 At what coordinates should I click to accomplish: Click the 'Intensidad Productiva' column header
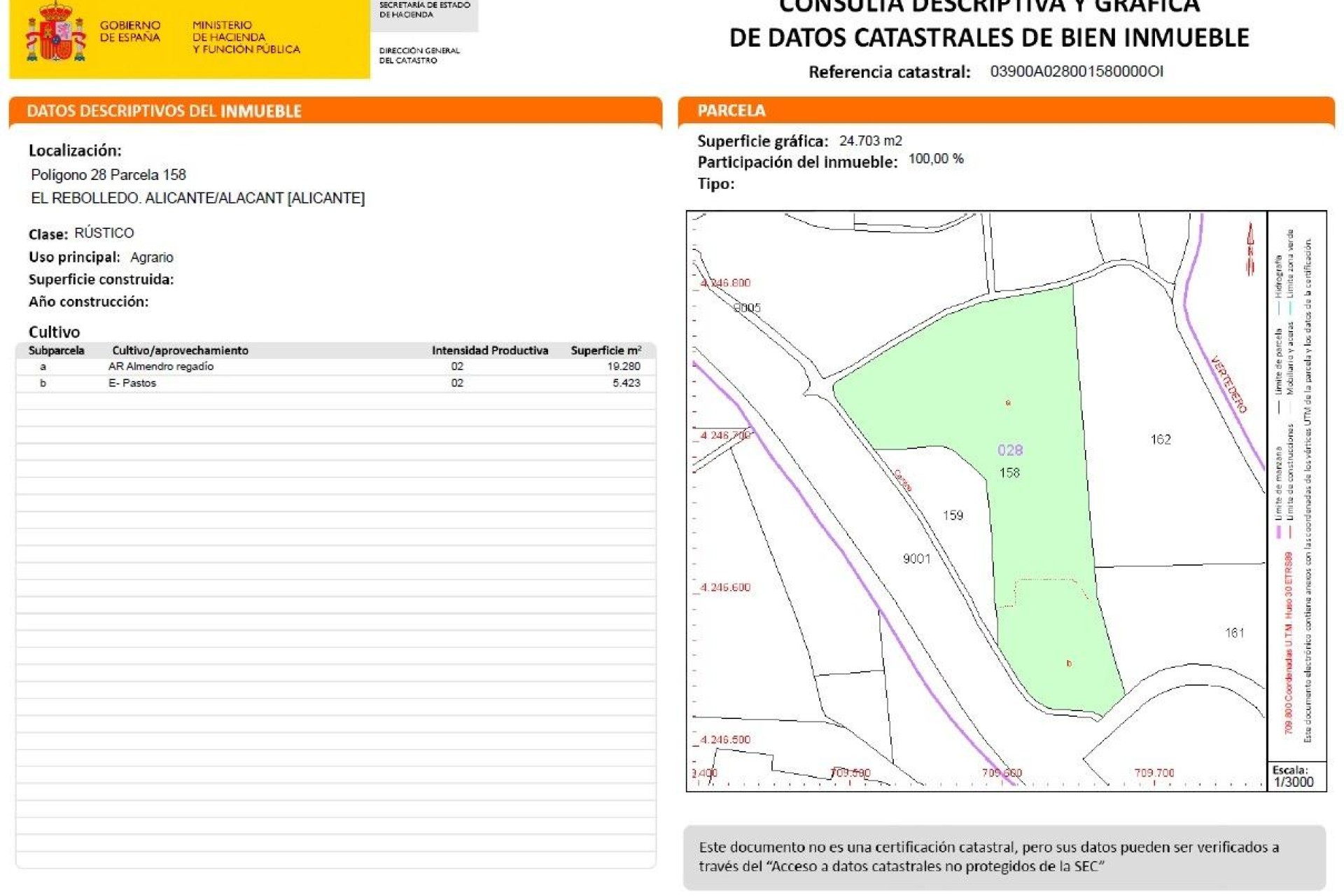pyautogui.click(x=490, y=350)
